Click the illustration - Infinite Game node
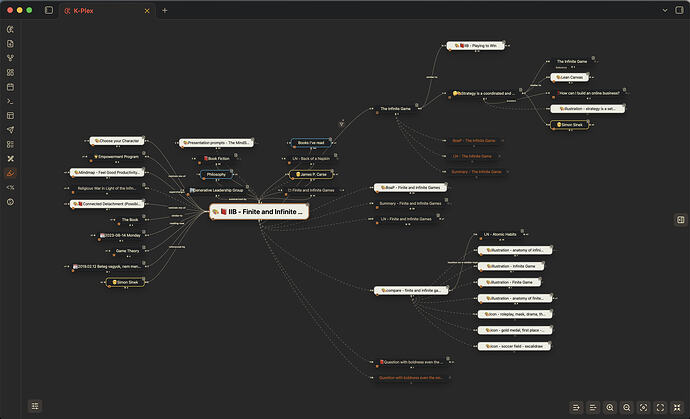The height and width of the screenshot is (419, 690). point(511,266)
